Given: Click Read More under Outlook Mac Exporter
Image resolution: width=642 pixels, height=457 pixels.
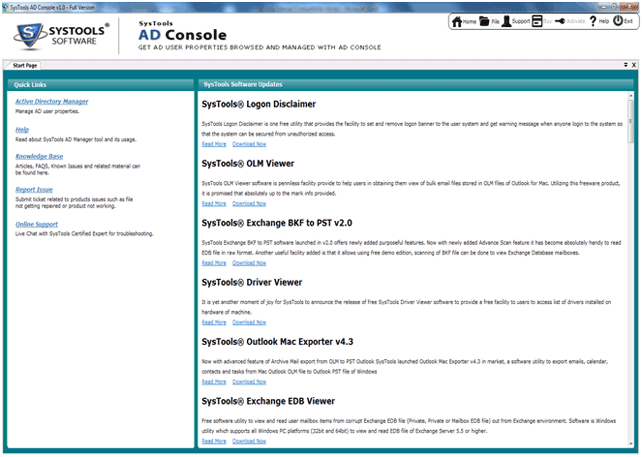Looking at the screenshot, I should point(214,382).
